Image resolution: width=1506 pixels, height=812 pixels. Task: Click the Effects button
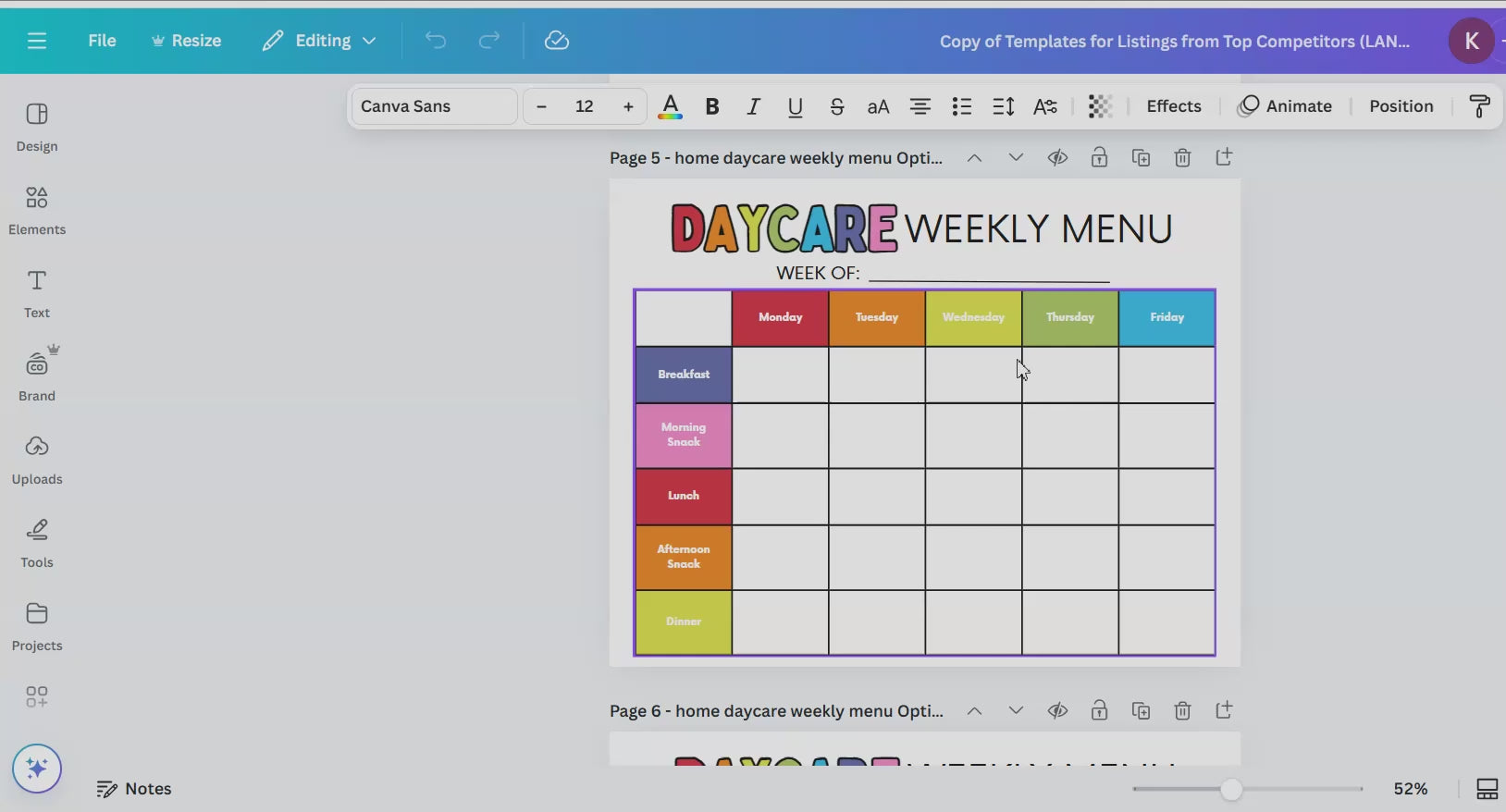pyautogui.click(x=1173, y=106)
